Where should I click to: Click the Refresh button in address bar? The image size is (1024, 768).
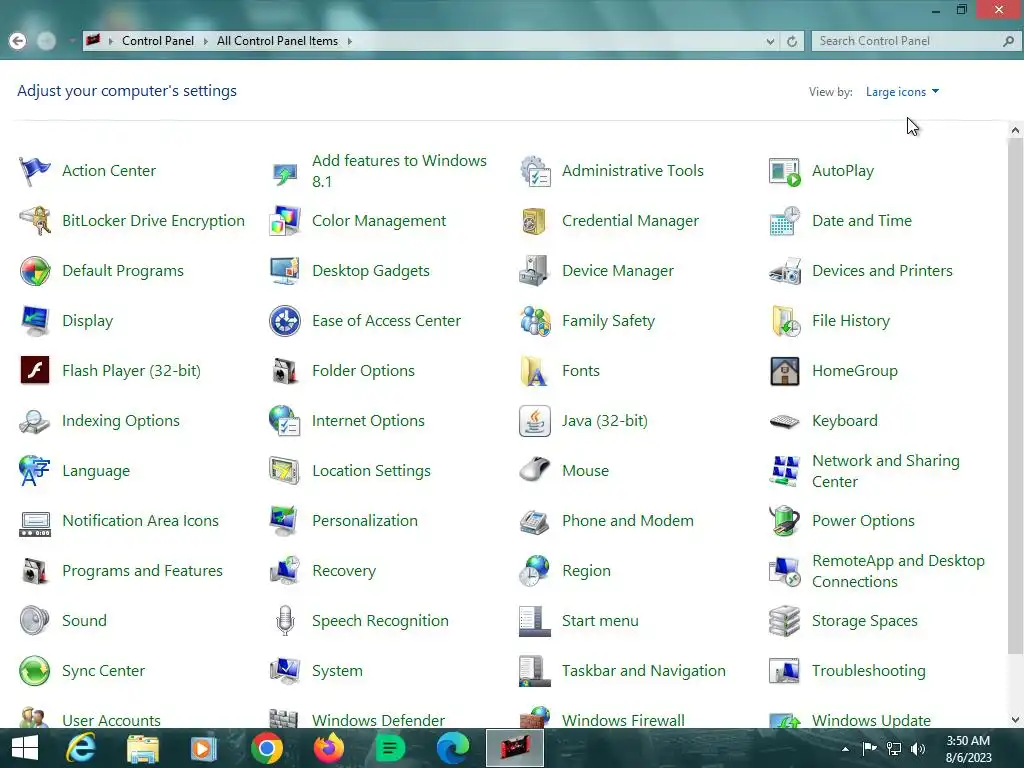pos(792,41)
